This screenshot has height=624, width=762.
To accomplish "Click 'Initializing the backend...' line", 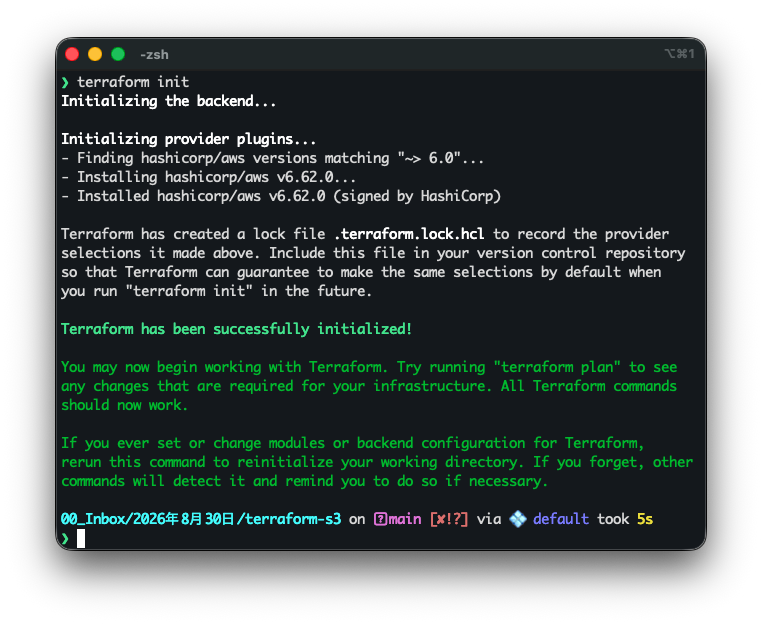I will pos(168,101).
